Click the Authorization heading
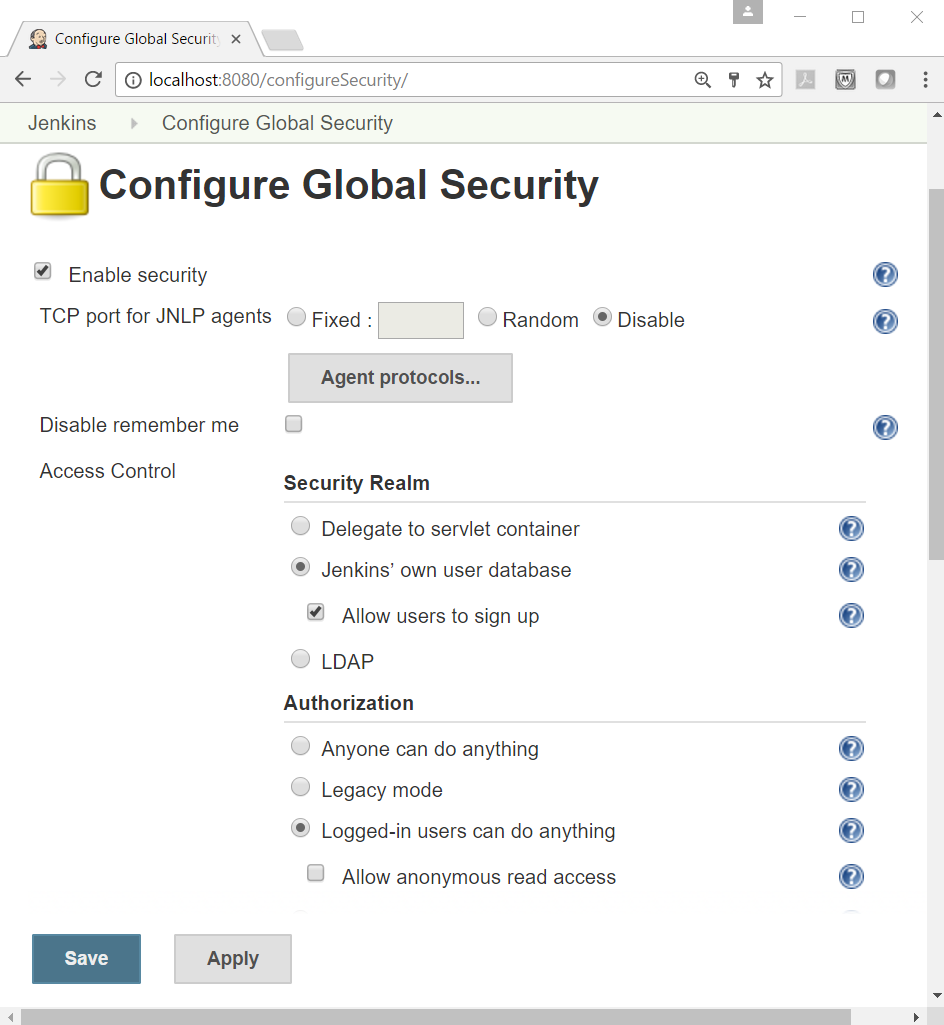Screen dimensions: 944x1025 coord(348,703)
